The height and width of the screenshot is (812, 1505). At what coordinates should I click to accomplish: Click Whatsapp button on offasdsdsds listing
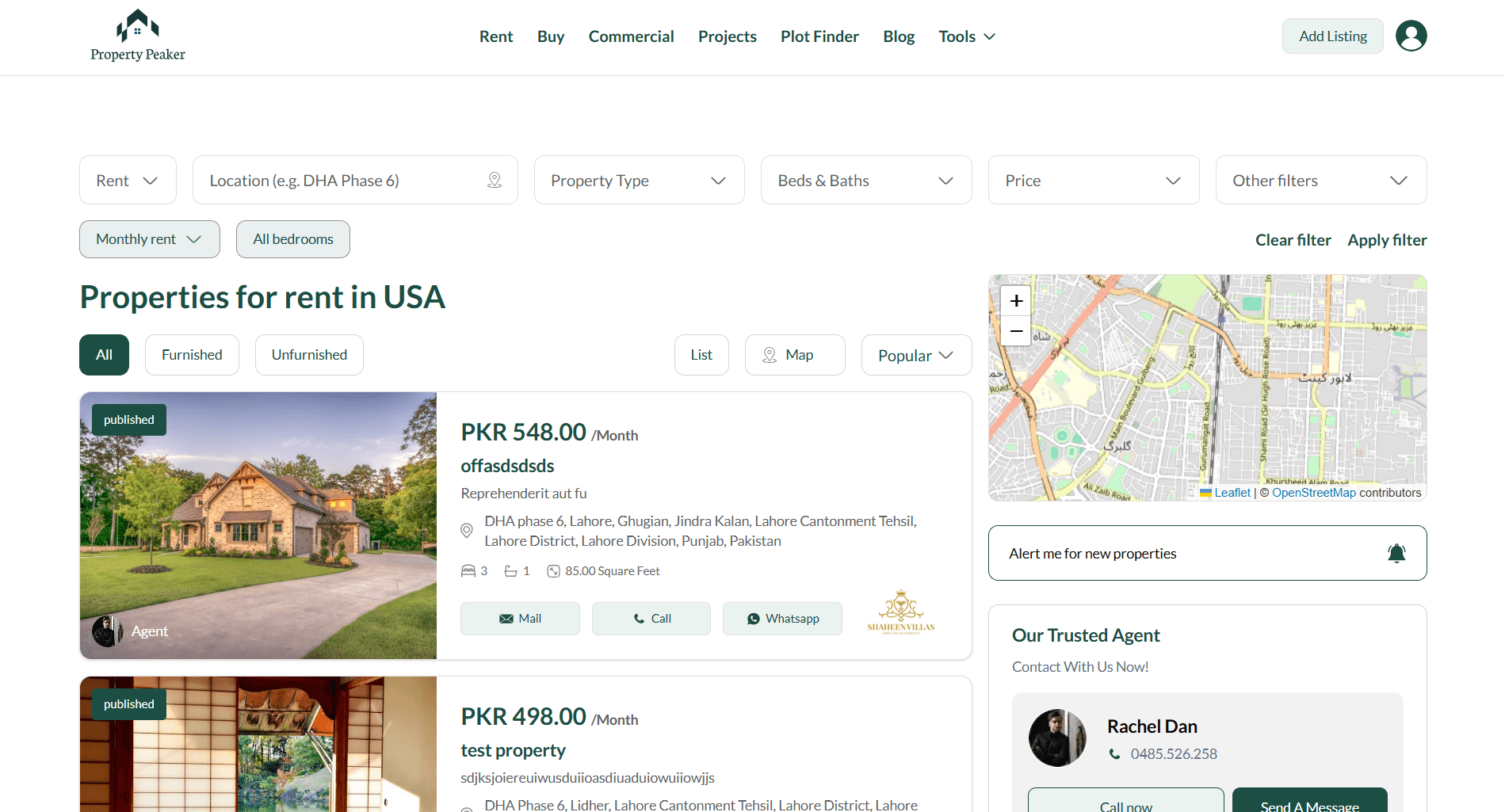point(782,619)
